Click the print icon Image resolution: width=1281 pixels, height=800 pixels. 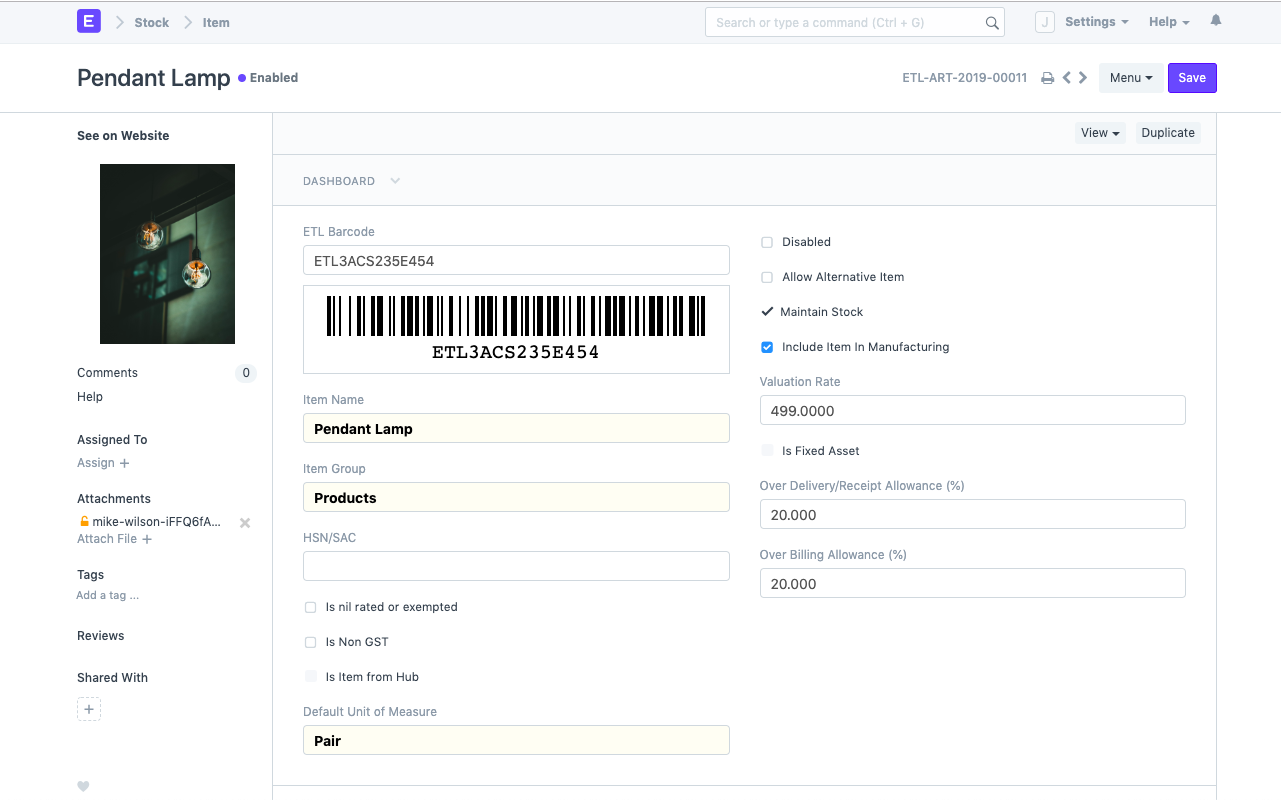click(1047, 78)
